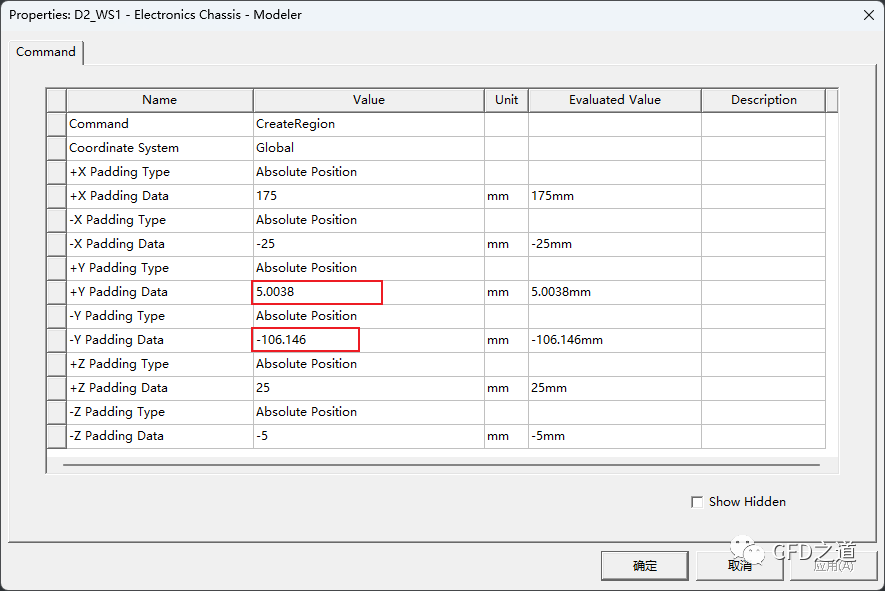The height and width of the screenshot is (591, 885).
Task: Open the +Z Padding Type dropdown
Action: coord(368,364)
